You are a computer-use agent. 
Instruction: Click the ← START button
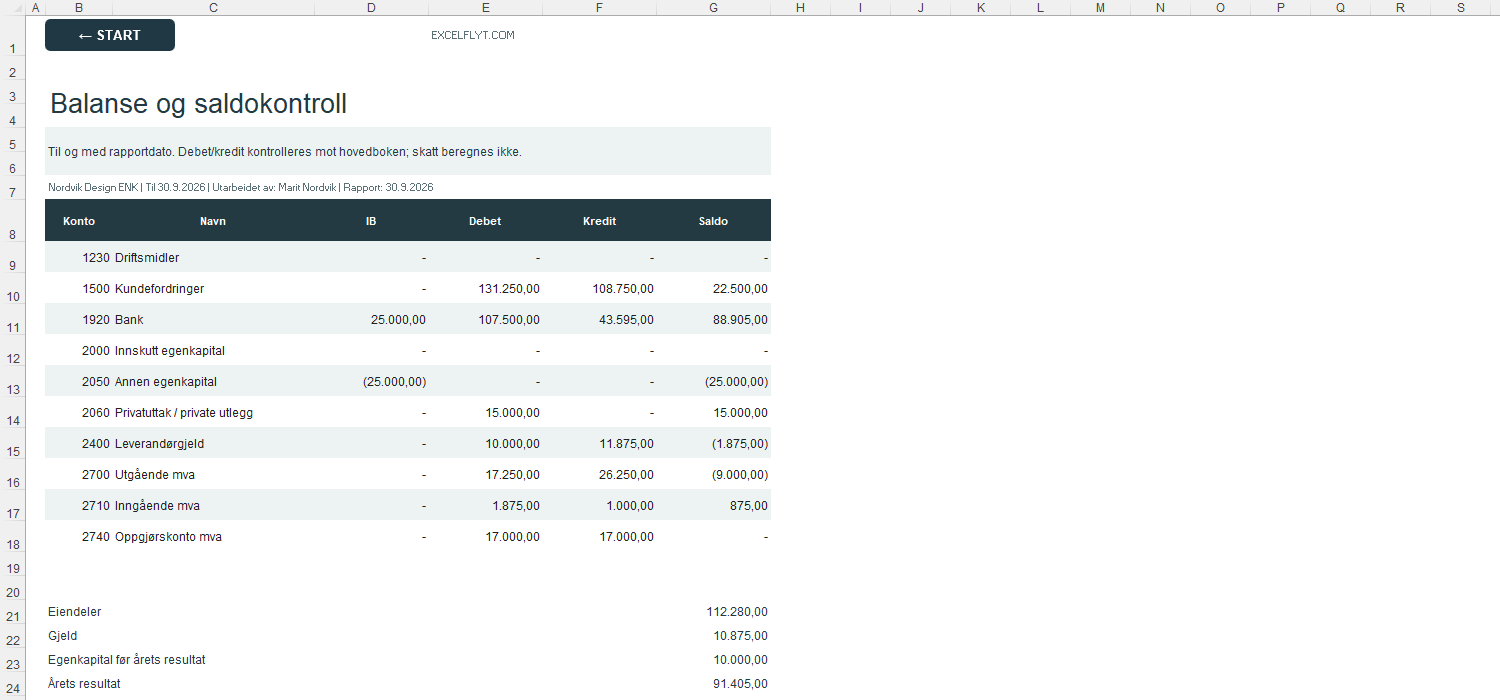(110, 35)
